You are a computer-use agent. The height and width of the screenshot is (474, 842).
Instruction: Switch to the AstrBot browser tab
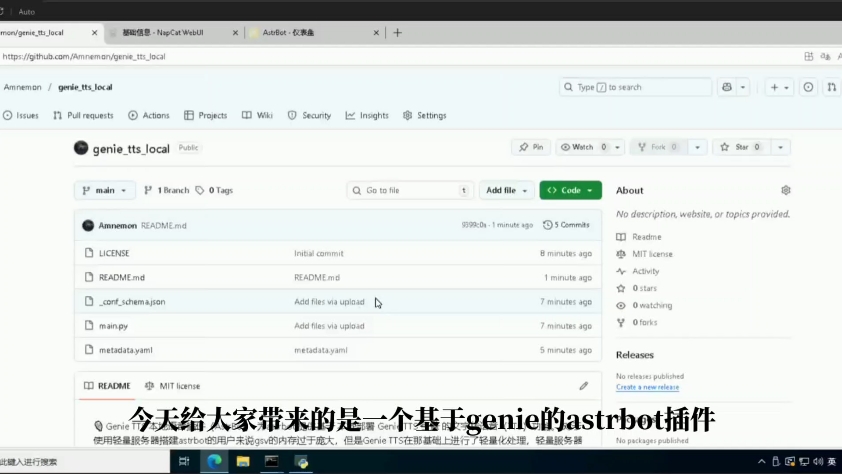click(314, 33)
